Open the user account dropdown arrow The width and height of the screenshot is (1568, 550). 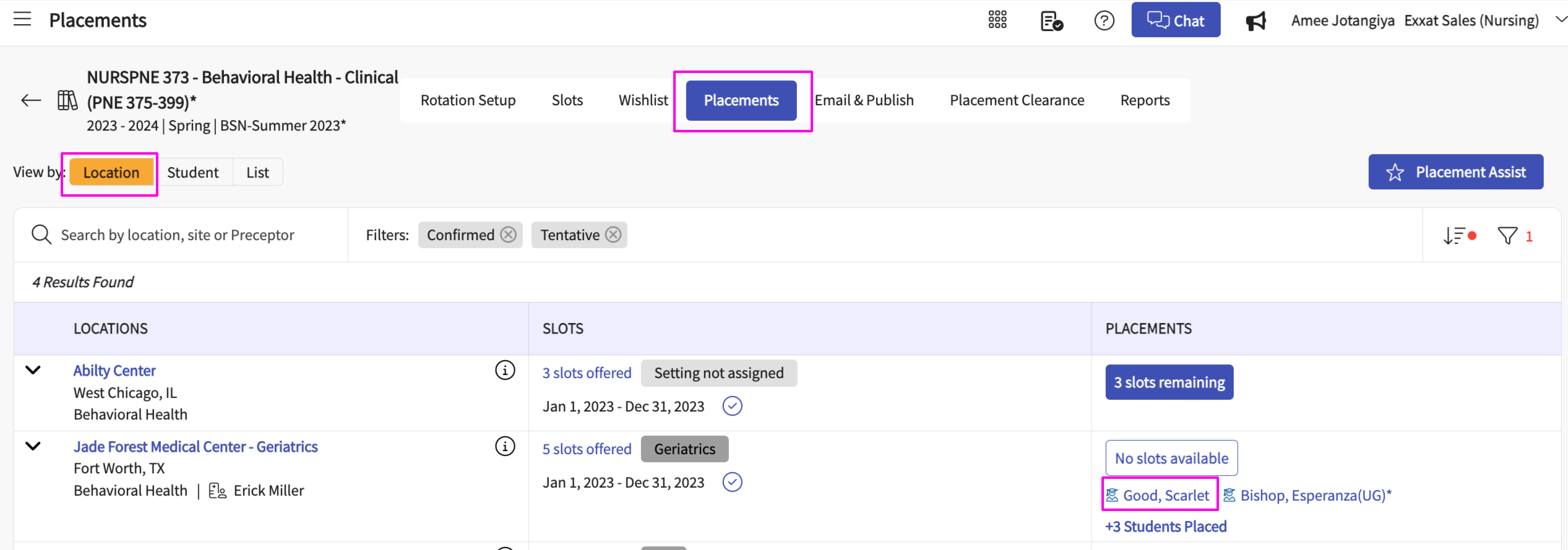point(1561,20)
